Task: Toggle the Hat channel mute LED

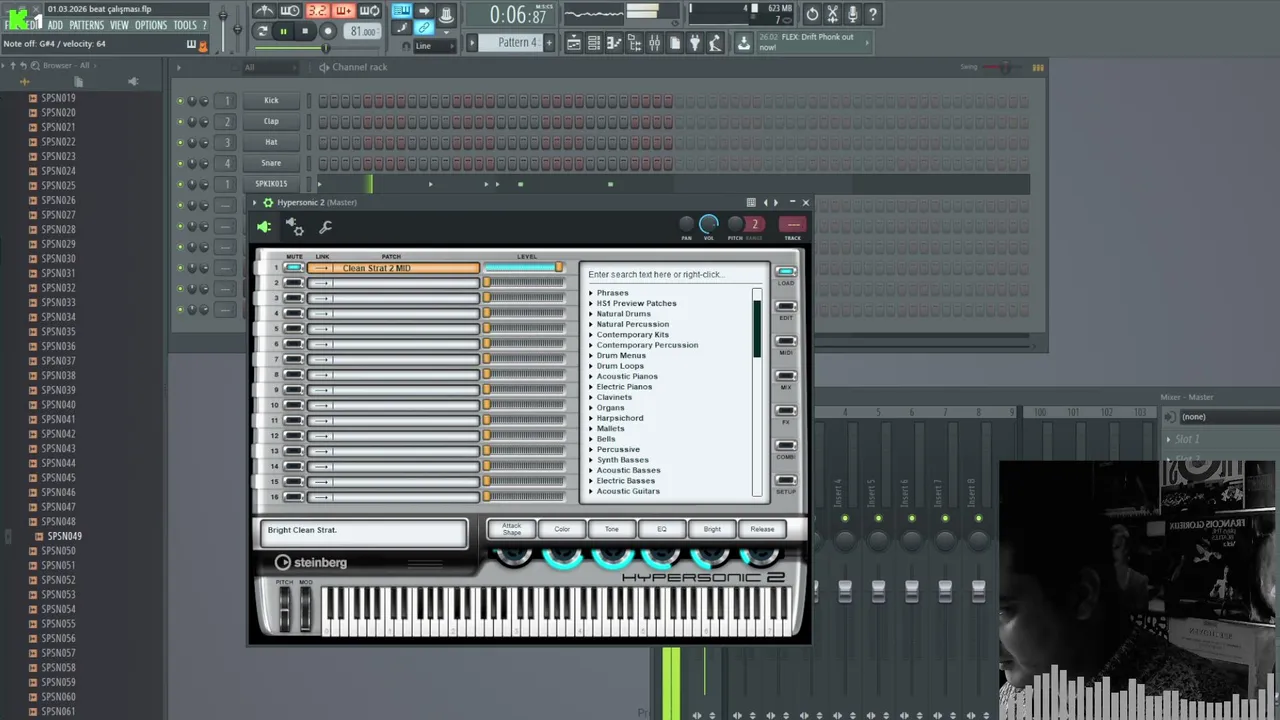Action: click(x=181, y=143)
